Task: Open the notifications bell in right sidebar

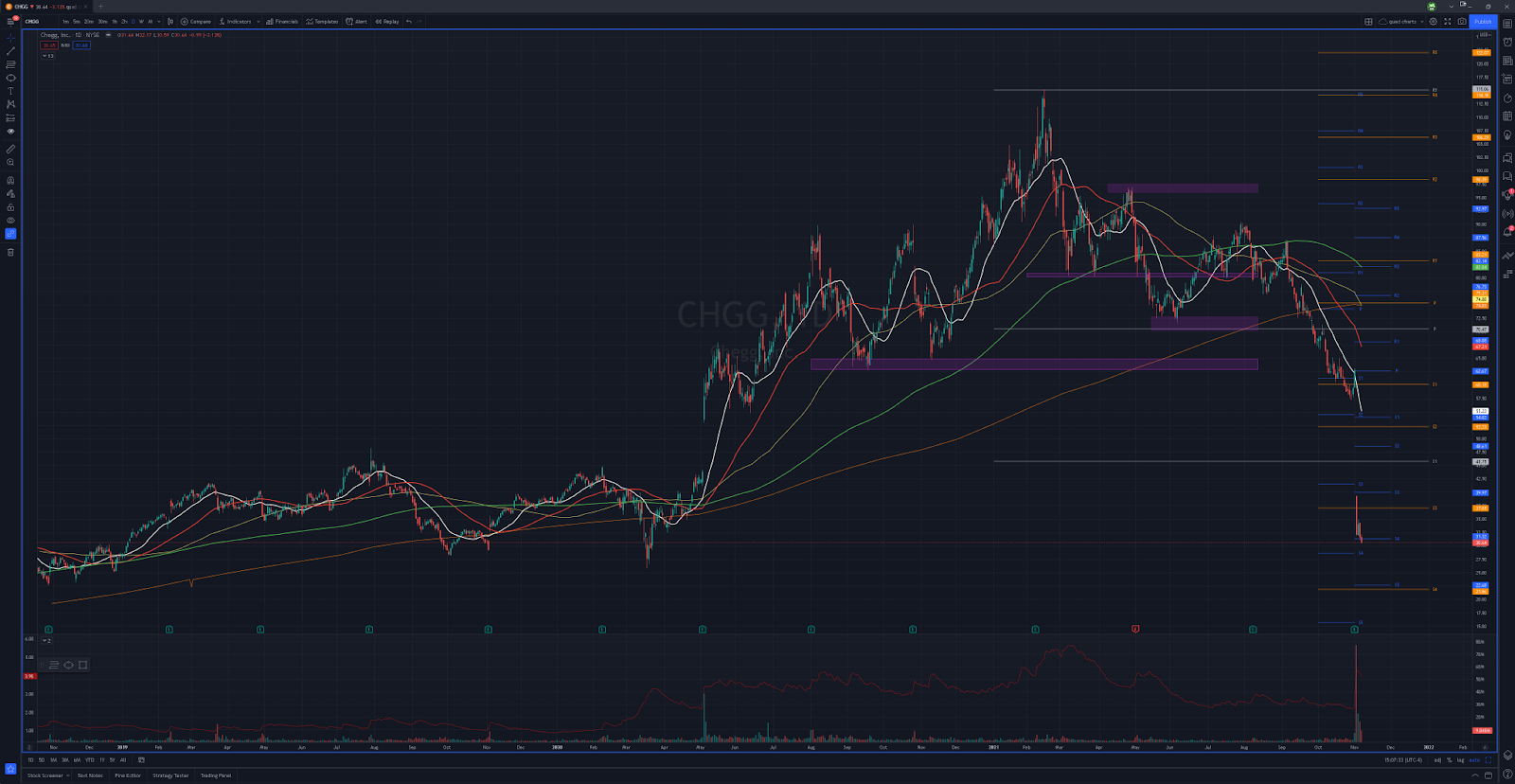Action: [1507, 231]
